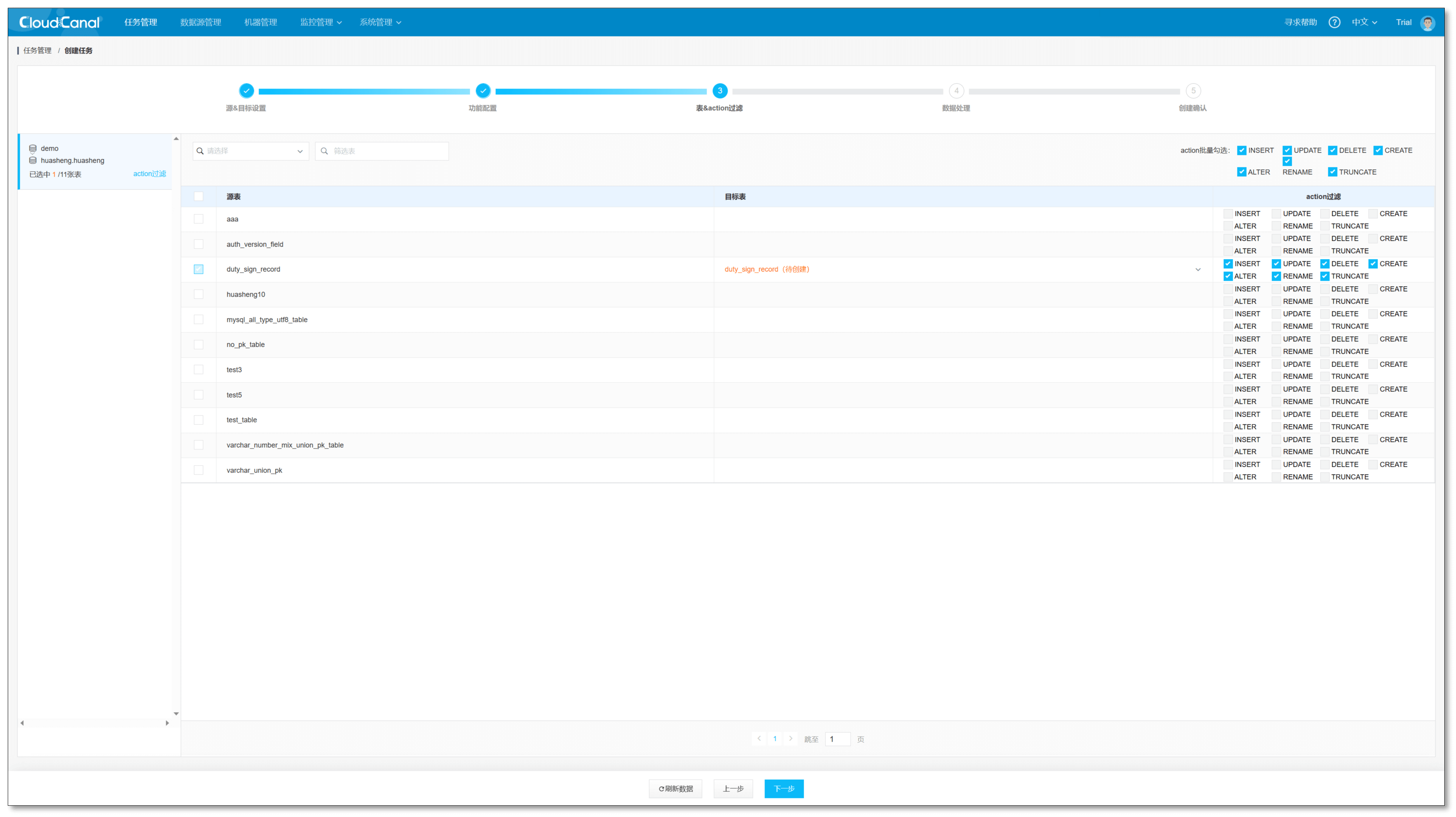Click the Trial user avatar

[1427, 23]
